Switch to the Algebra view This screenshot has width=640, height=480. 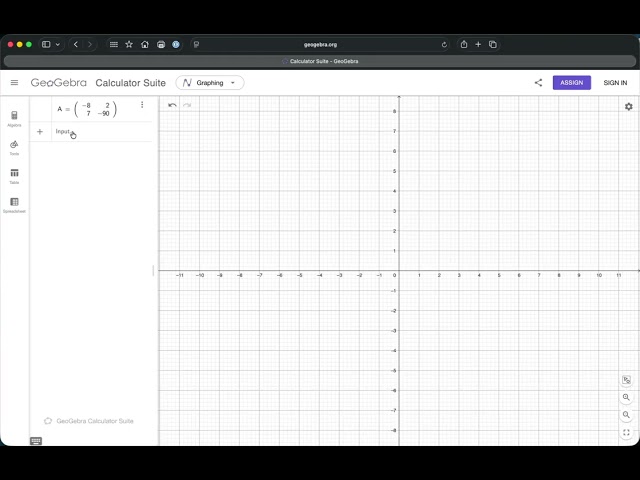click(14, 119)
